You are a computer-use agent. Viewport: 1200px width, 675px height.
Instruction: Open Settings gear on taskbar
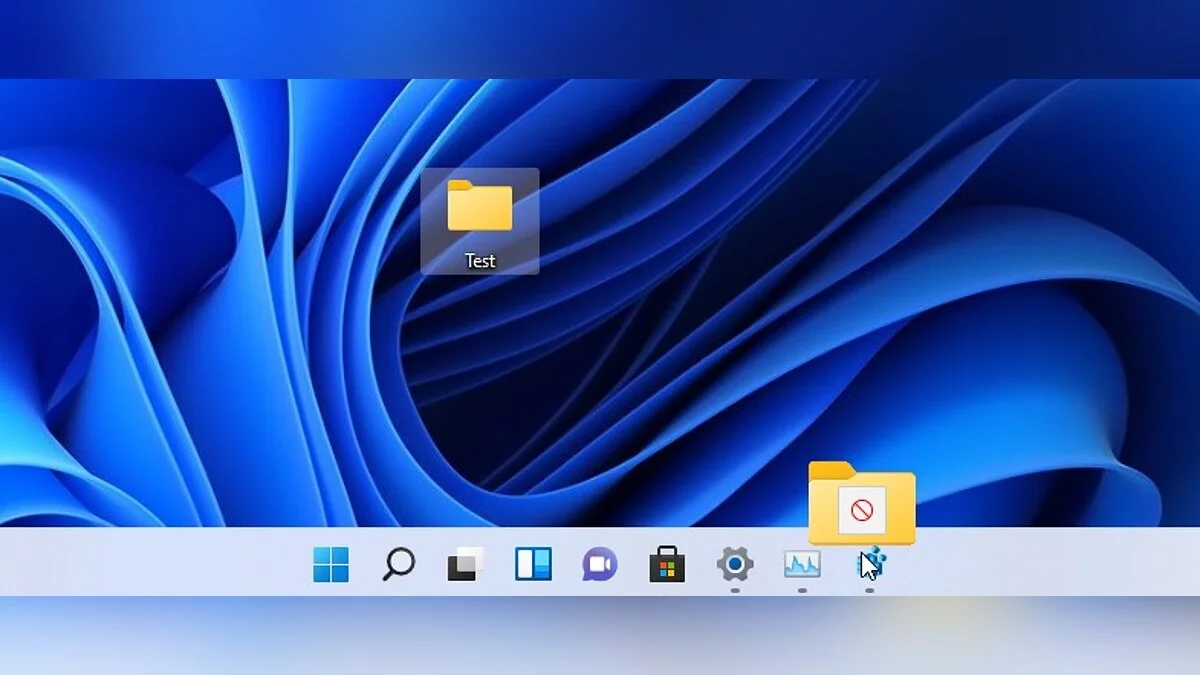pos(735,565)
